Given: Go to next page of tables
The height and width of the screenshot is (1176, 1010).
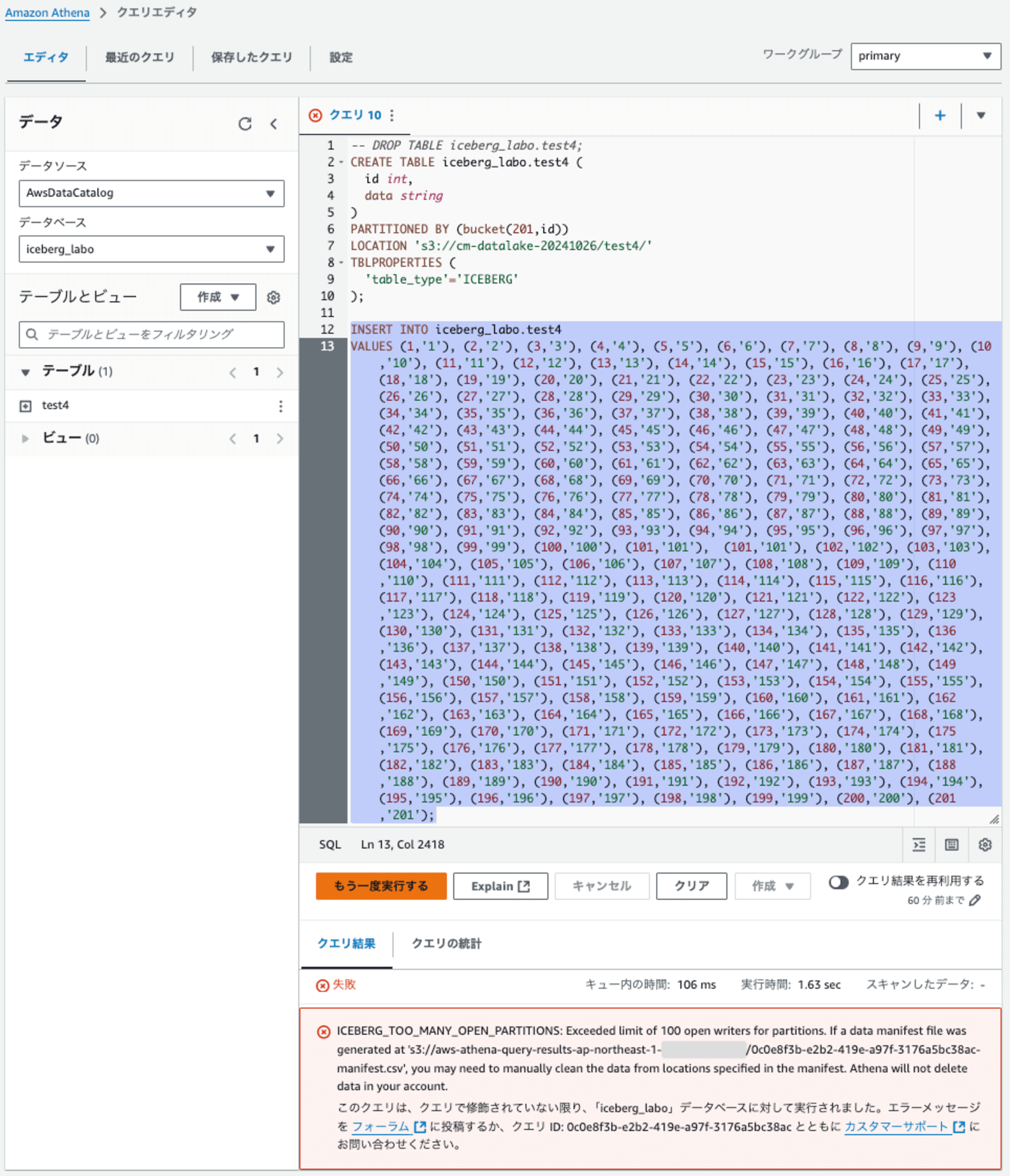Looking at the screenshot, I should point(280,372).
